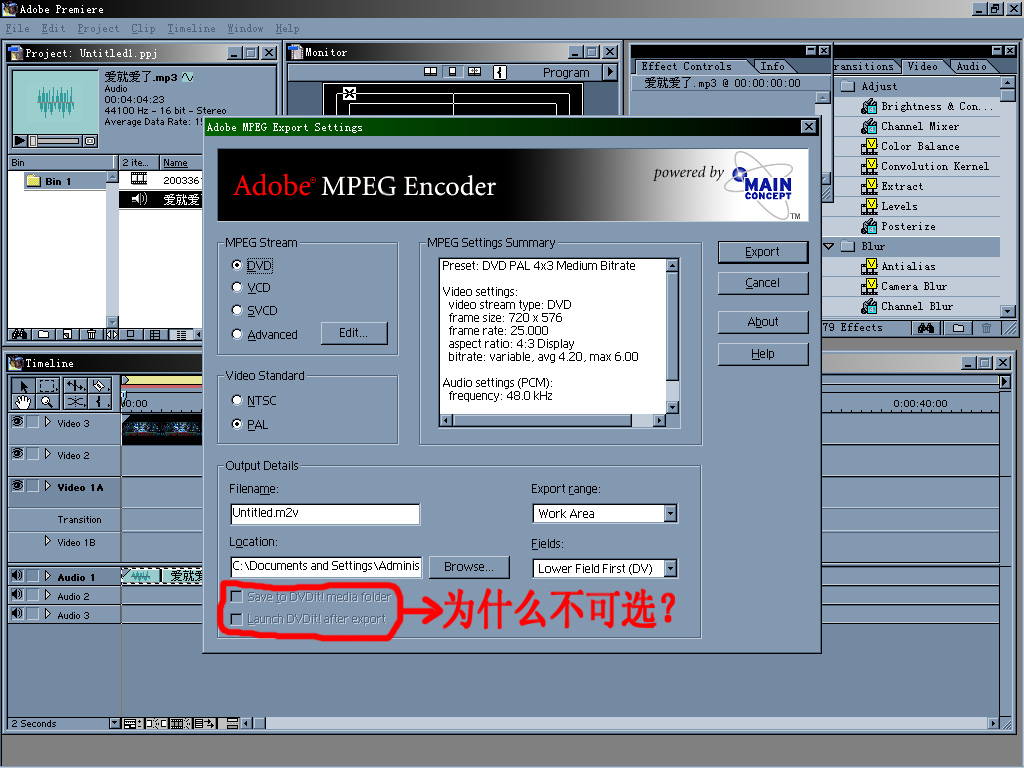This screenshot has width=1024, height=768.
Task: Click Edit next to Advanced option
Action: pos(354,333)
